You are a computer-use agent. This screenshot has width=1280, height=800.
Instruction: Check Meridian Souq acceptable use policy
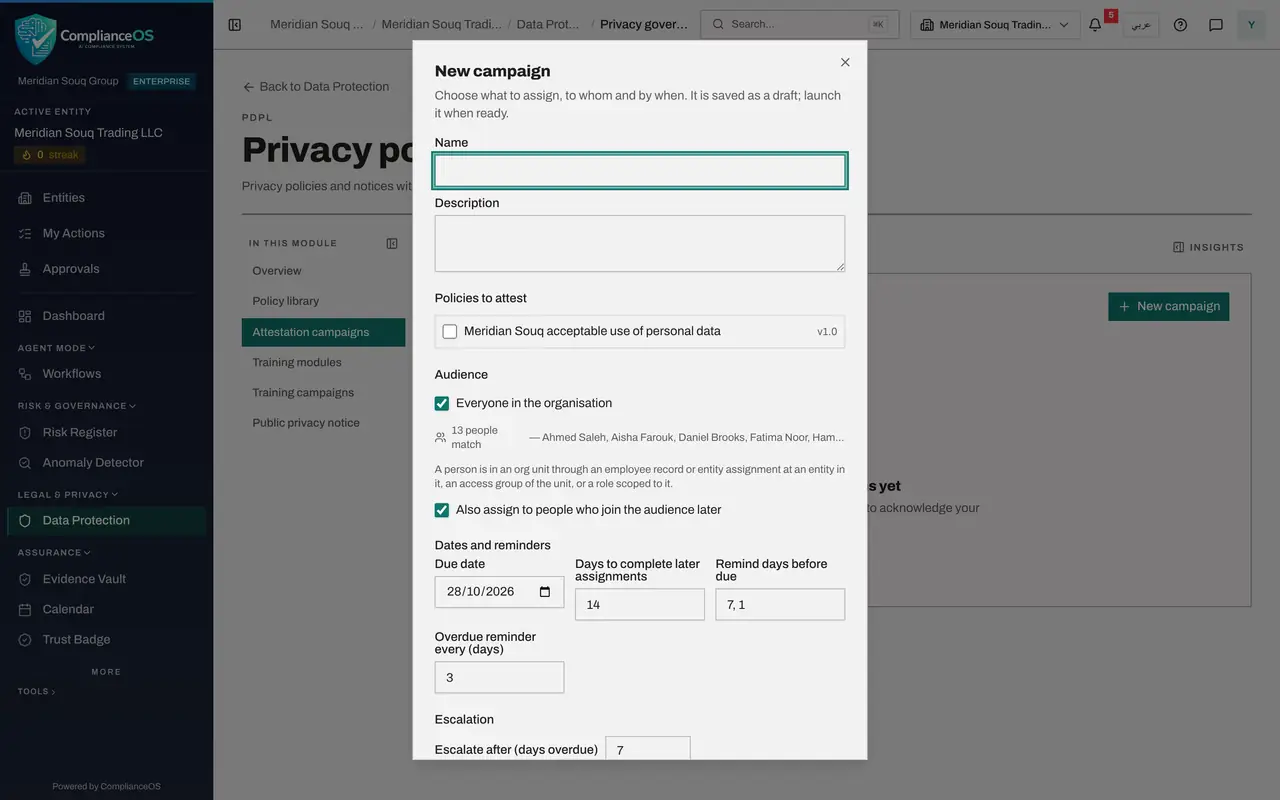[450, 331]
